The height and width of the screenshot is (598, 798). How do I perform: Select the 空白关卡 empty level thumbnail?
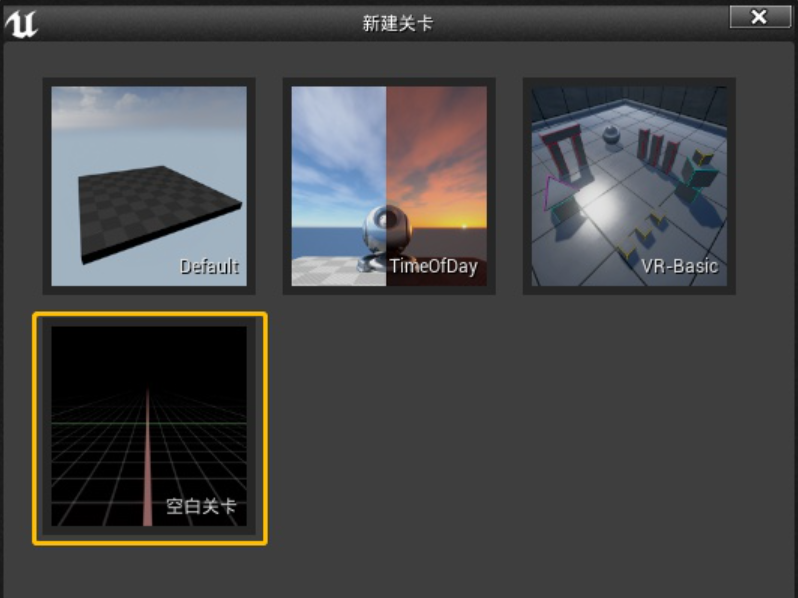149,426
